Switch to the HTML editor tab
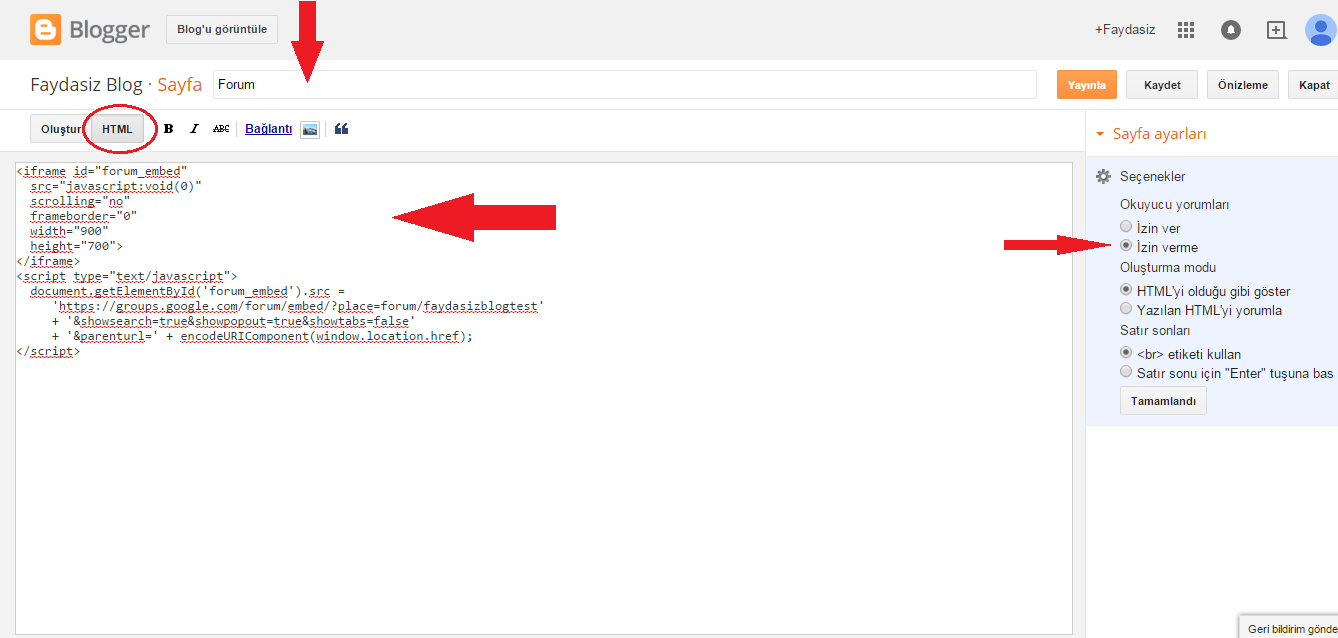 [x=117, y=129]
